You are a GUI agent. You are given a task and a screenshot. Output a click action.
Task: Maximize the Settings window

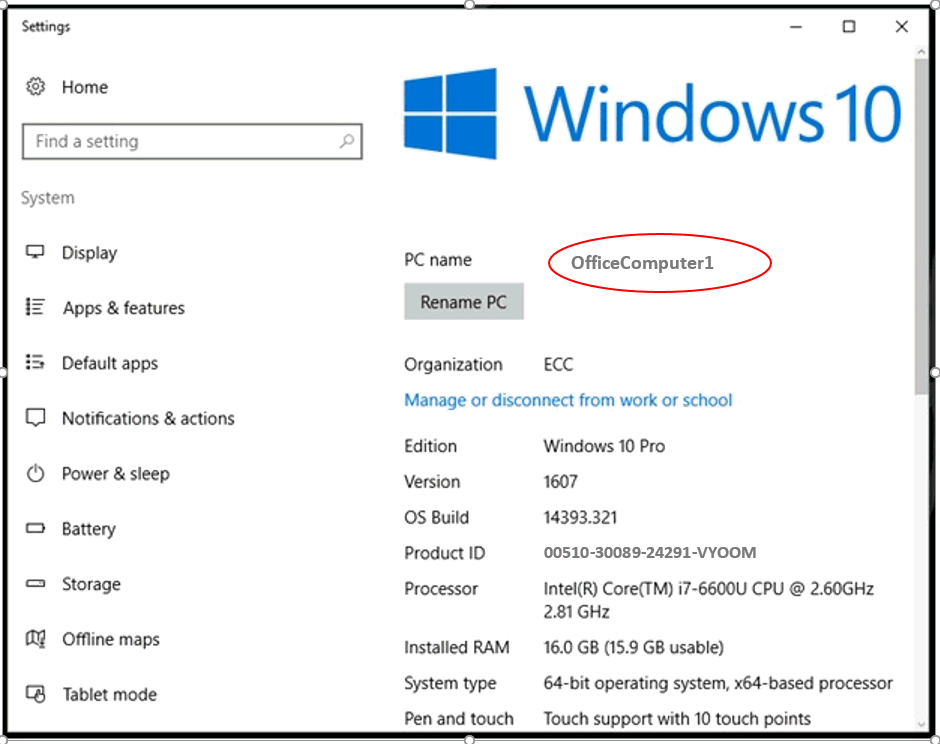pos(849,27)
